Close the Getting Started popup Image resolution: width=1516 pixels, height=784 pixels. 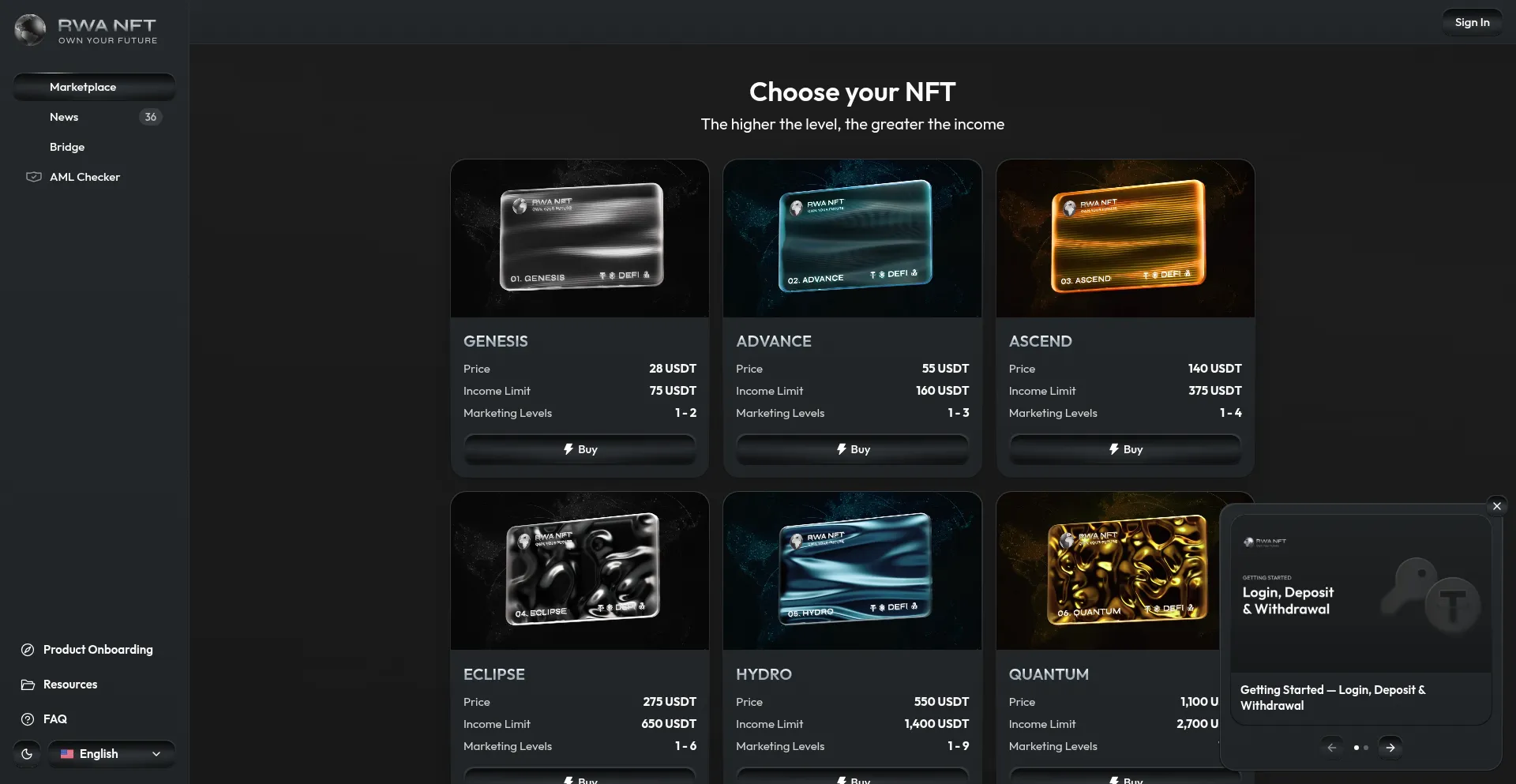1496,506
